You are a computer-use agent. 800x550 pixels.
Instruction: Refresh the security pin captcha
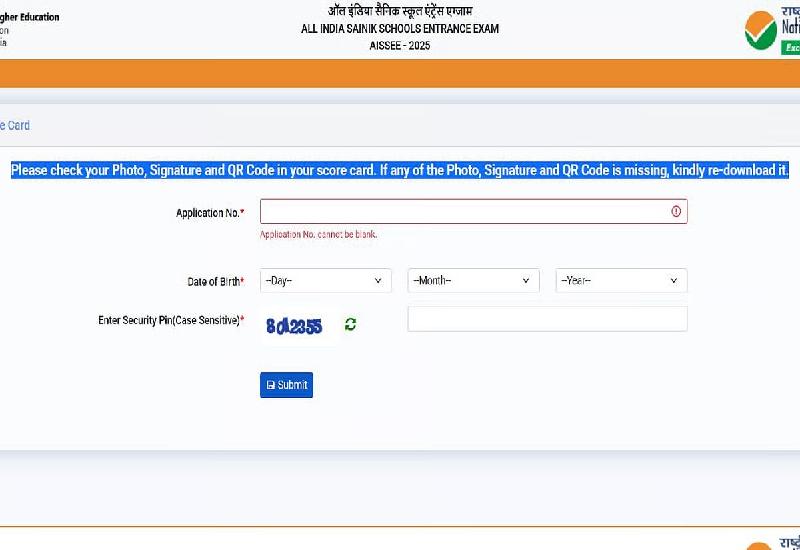point(351,324)
